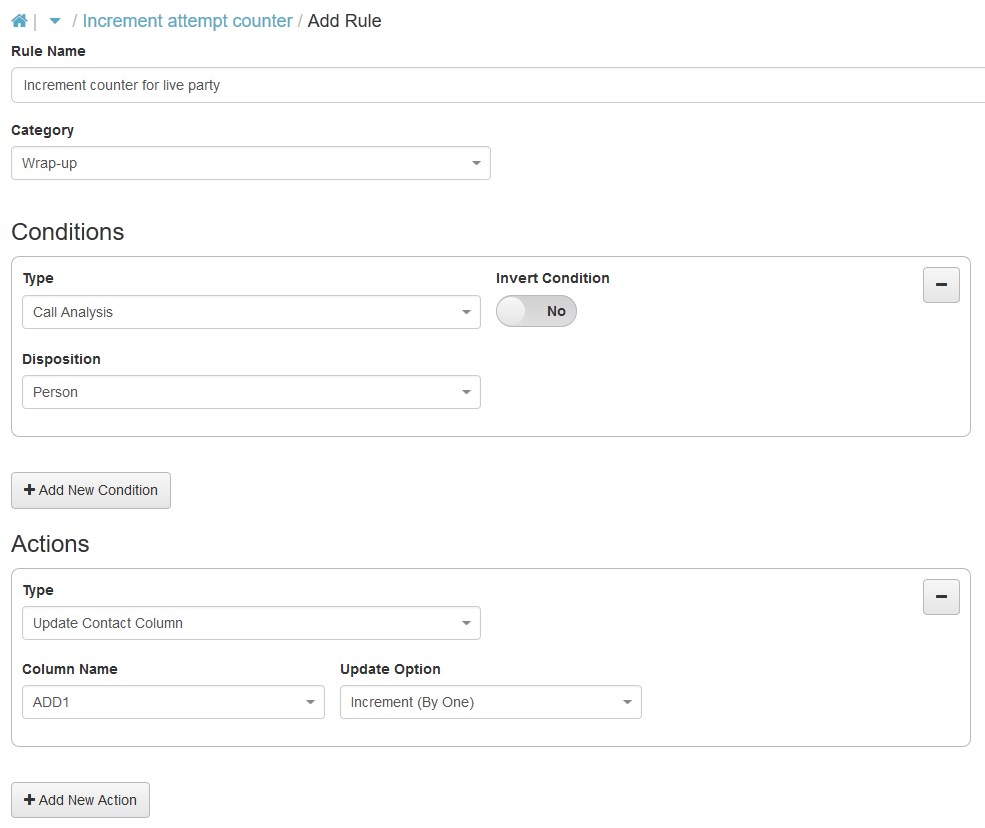Click the Actions section heading
This screenshot has height=828, width=985.
[x=50, y=544]
